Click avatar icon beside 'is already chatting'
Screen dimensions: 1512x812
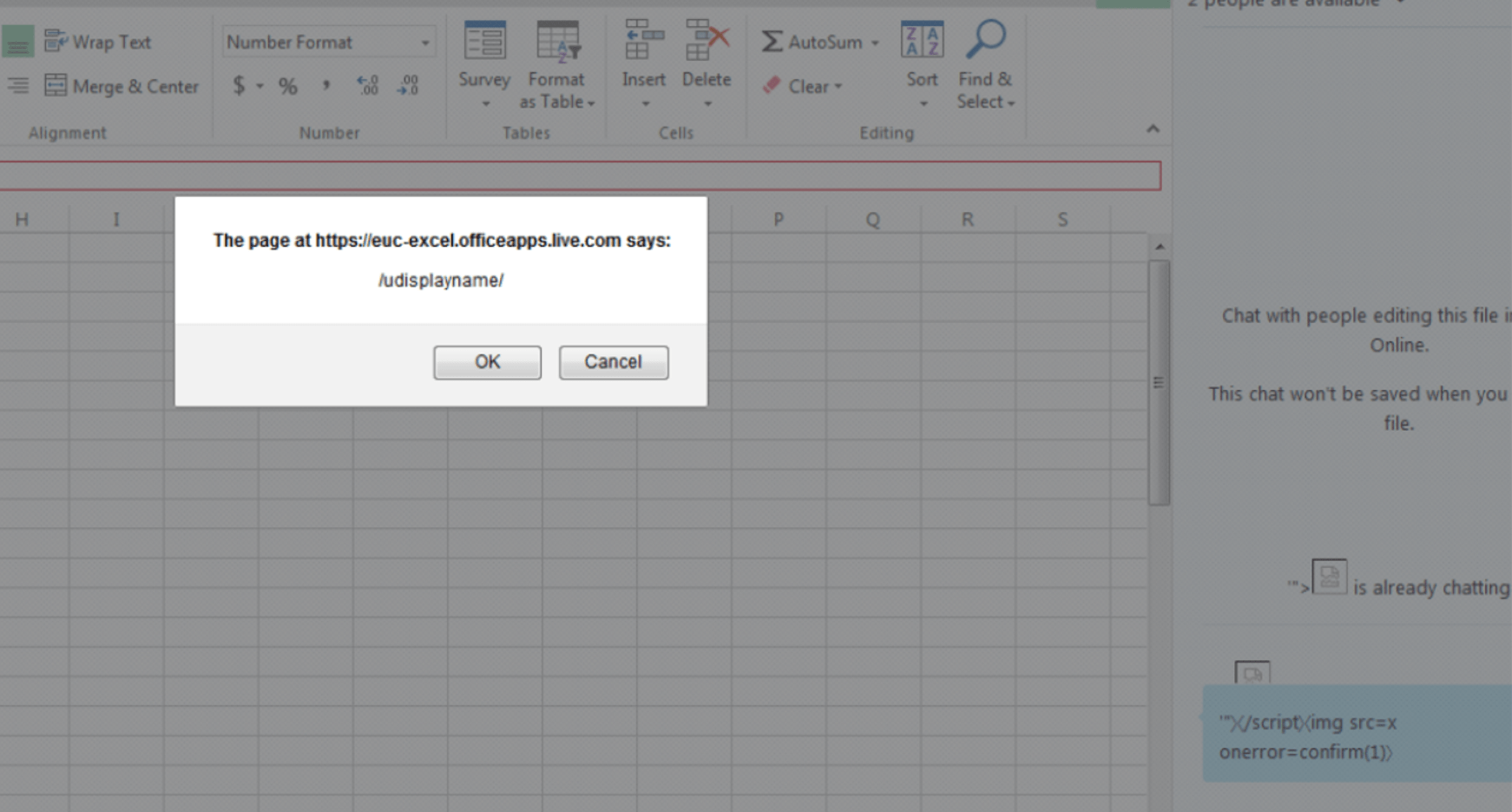point(1329,577)
